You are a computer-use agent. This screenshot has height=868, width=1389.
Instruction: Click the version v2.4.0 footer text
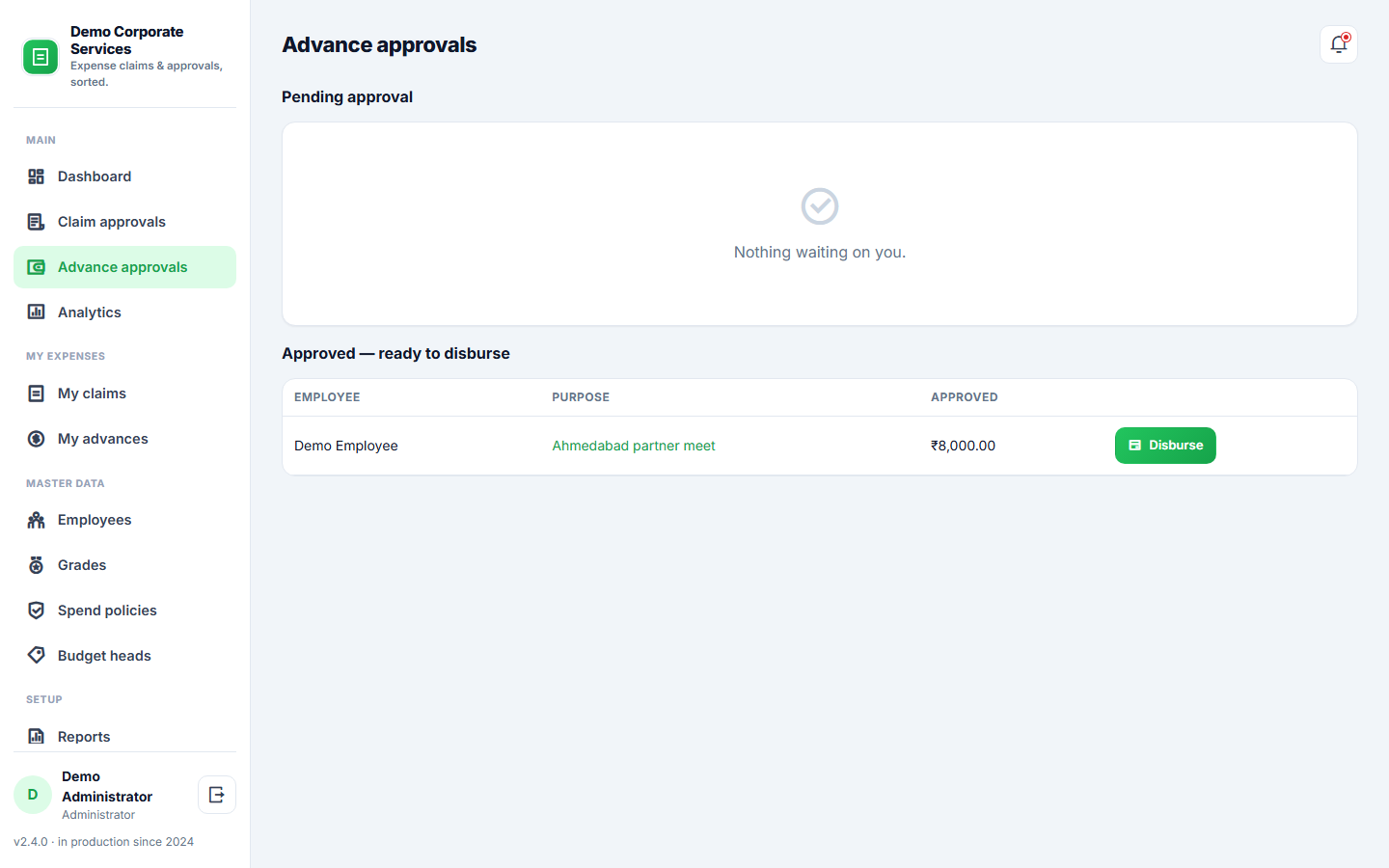point(103,842)
